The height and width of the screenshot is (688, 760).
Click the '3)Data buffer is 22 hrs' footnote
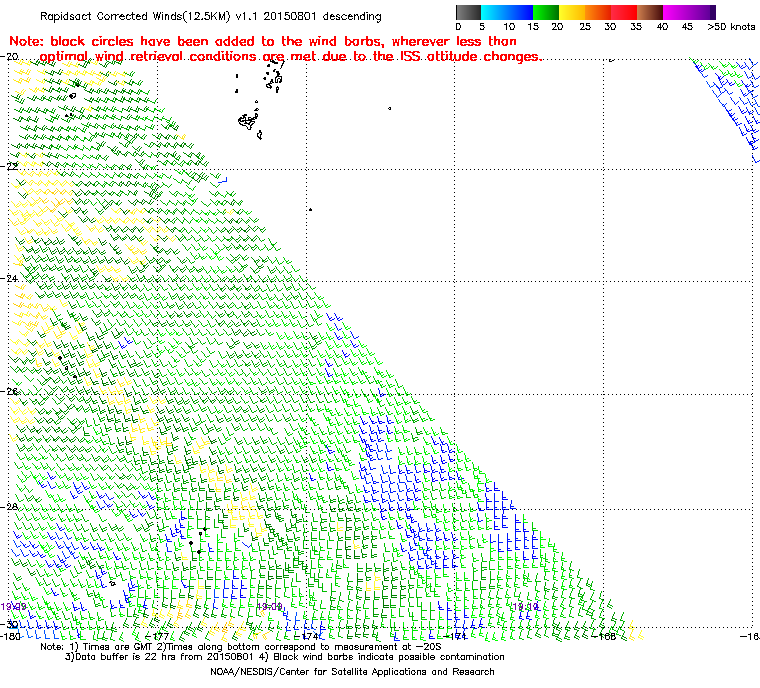coord(285,657)
